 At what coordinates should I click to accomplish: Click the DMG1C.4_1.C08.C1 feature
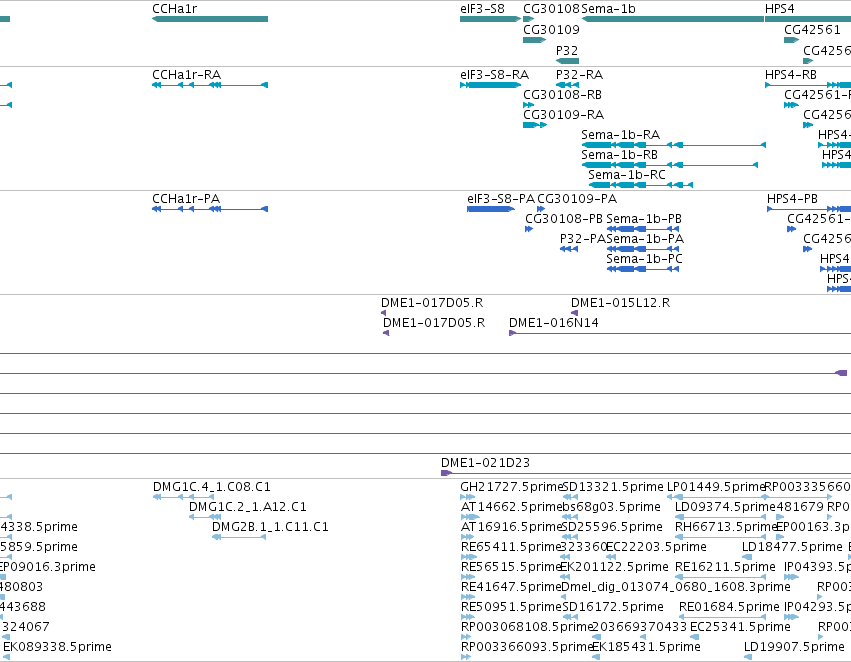point(183,497)
